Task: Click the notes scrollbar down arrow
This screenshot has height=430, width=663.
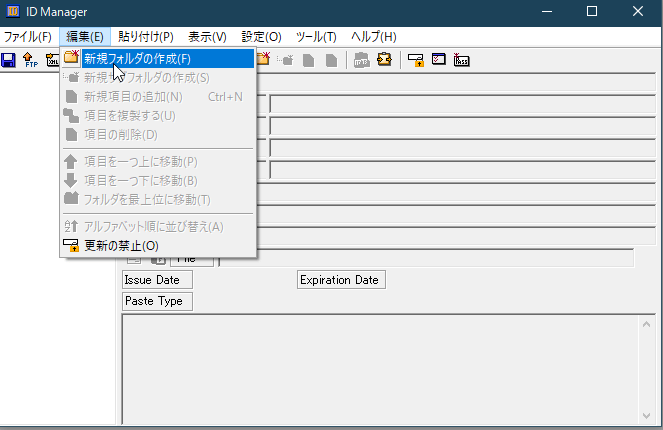Action: (647, 416)
